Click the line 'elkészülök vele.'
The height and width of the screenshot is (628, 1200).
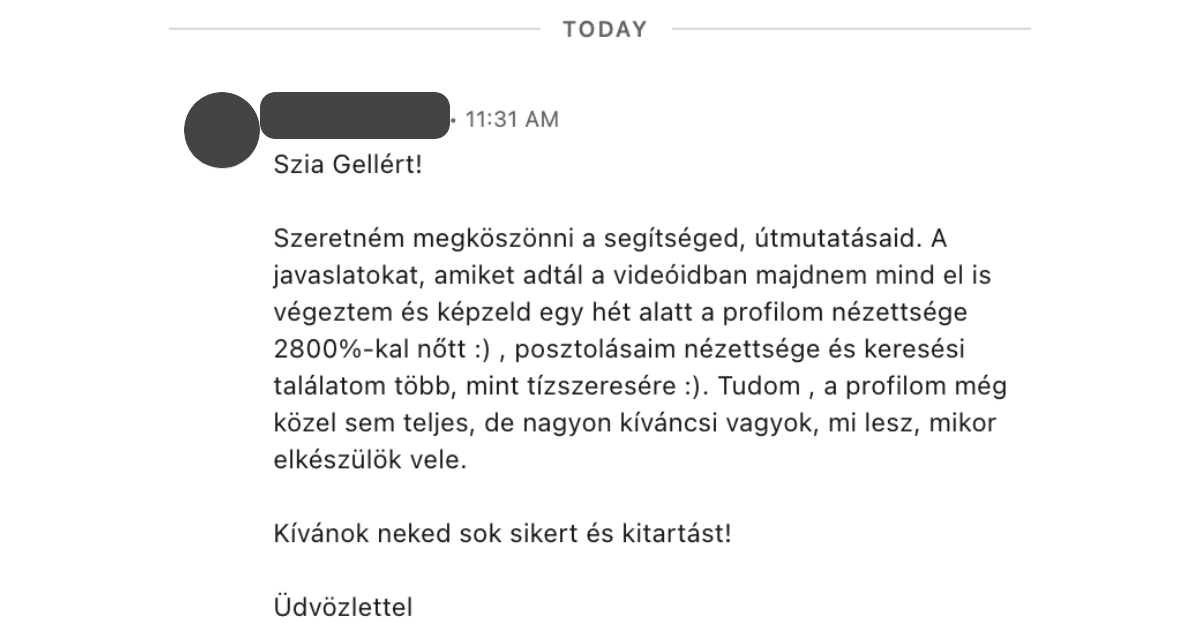[x=370, y=460]
